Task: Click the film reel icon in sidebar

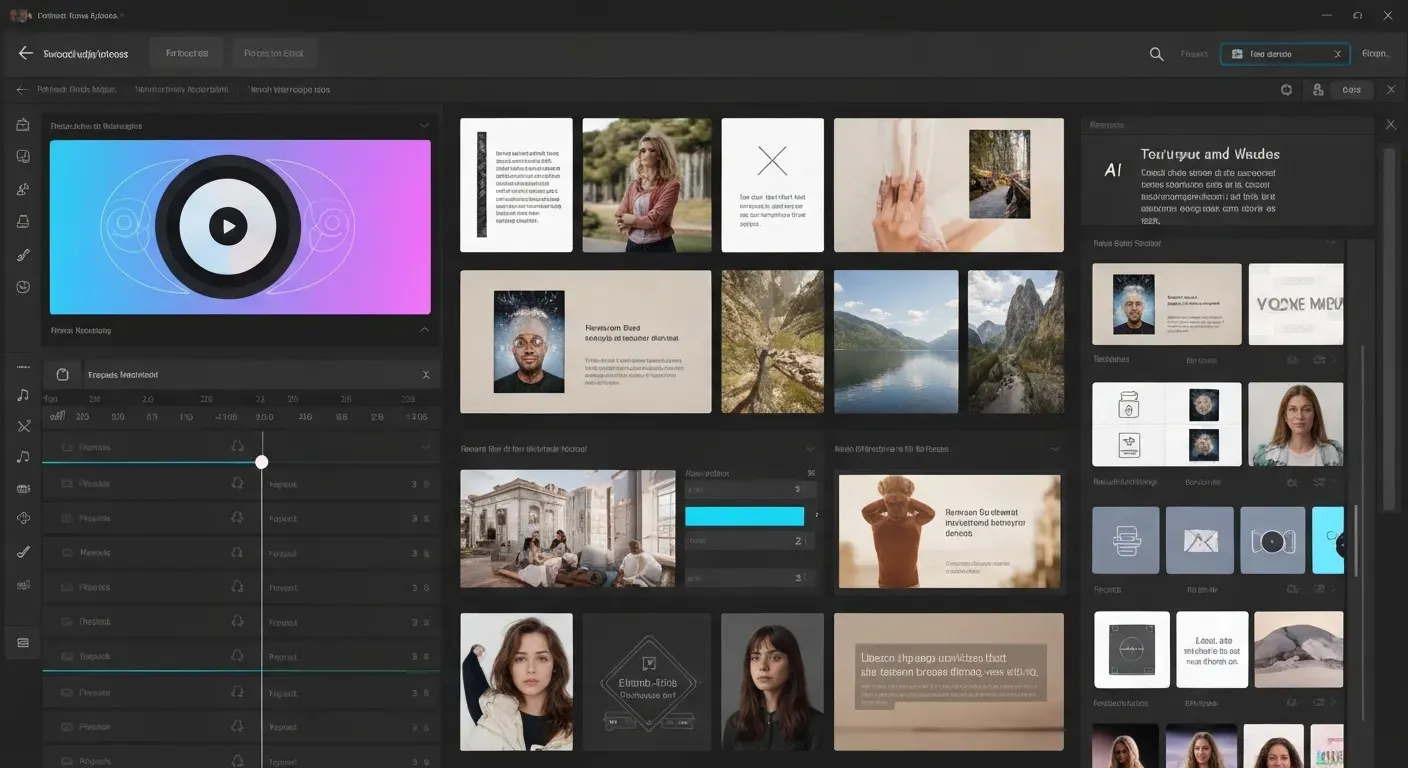Action: [x=23, y=487]
